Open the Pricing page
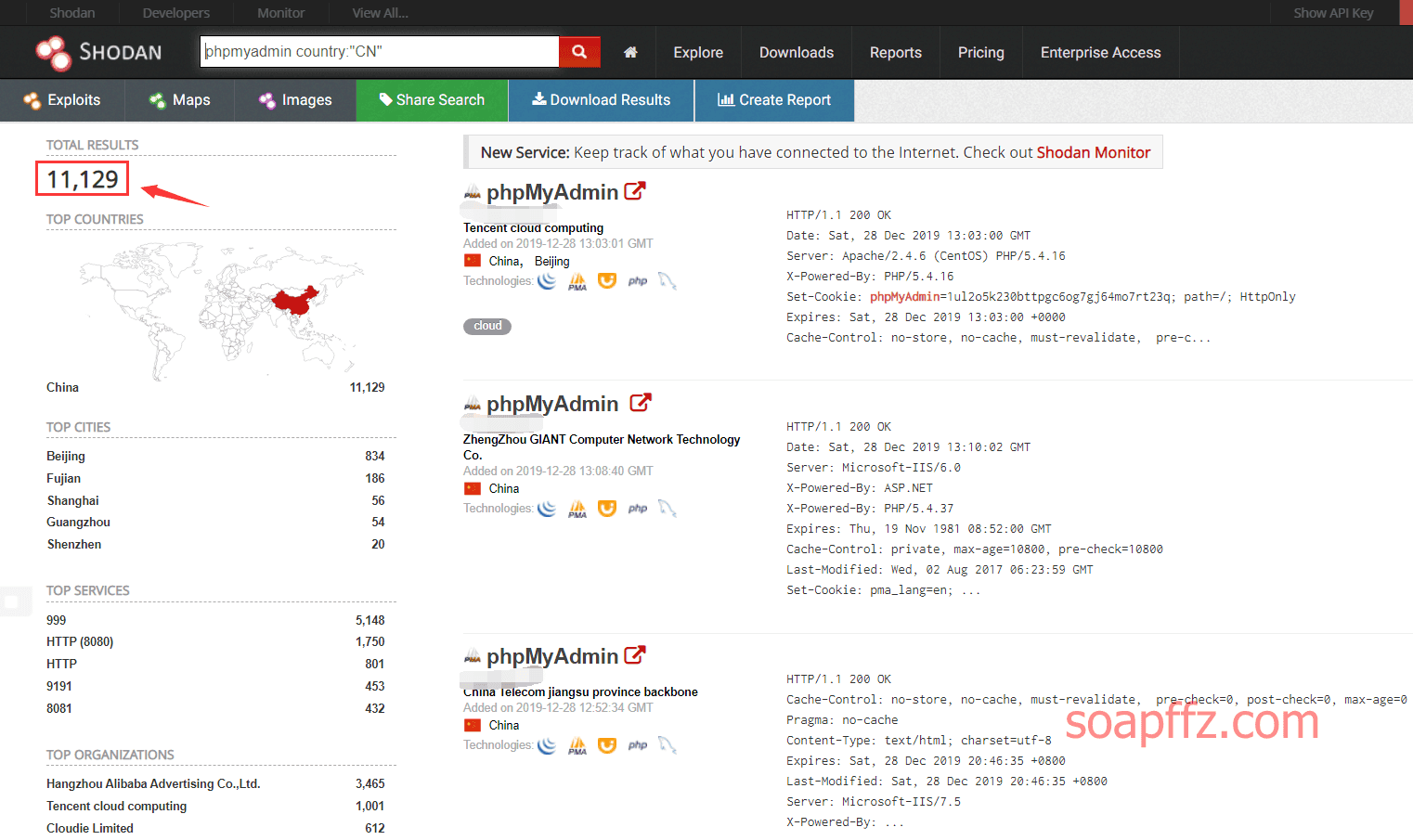The image size is (1413, 840). click(x=981, y=53)
